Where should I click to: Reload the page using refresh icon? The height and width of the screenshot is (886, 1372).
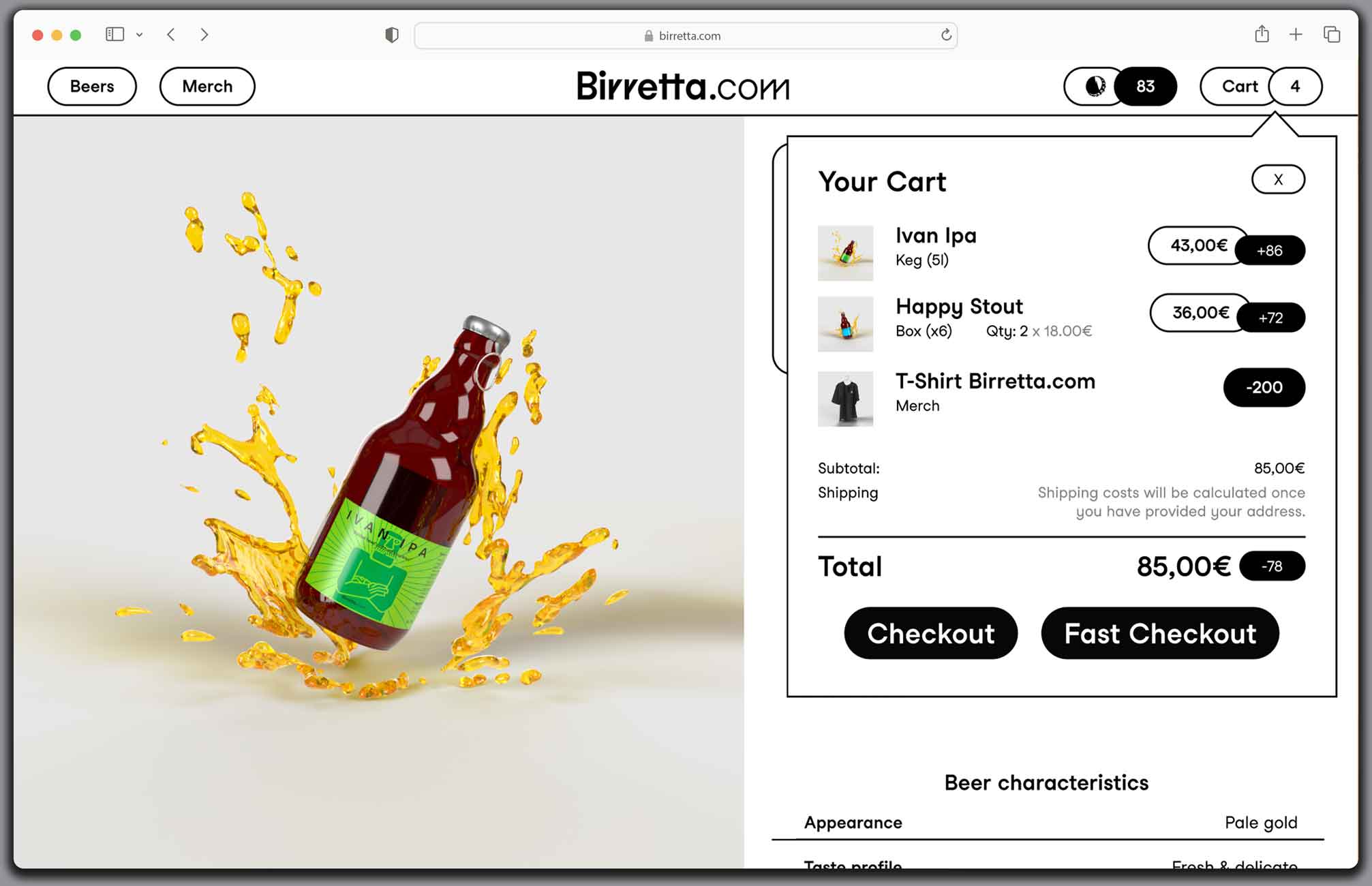[x=946, y=35]
